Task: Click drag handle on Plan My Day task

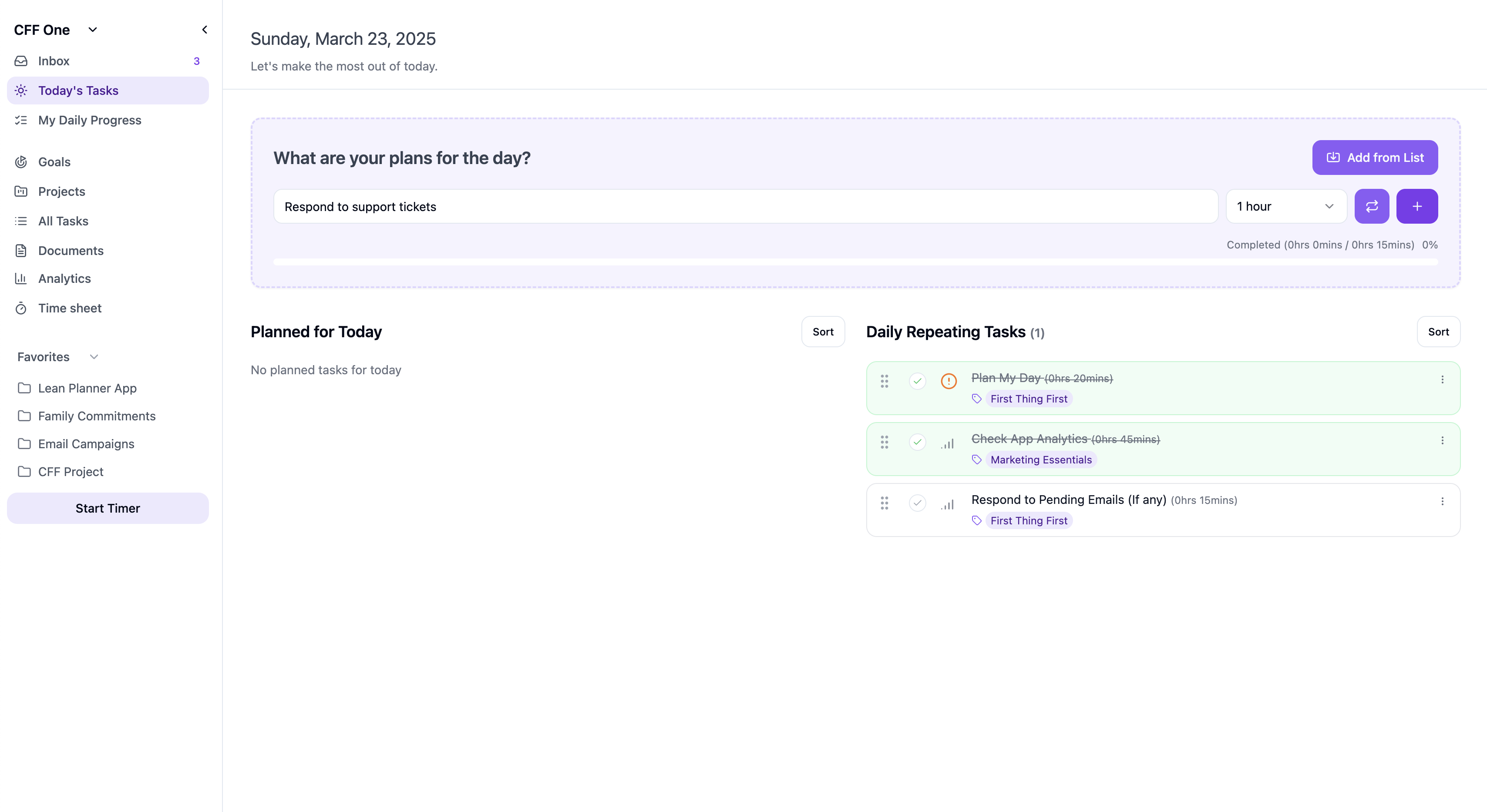Action: click(884, 381)
